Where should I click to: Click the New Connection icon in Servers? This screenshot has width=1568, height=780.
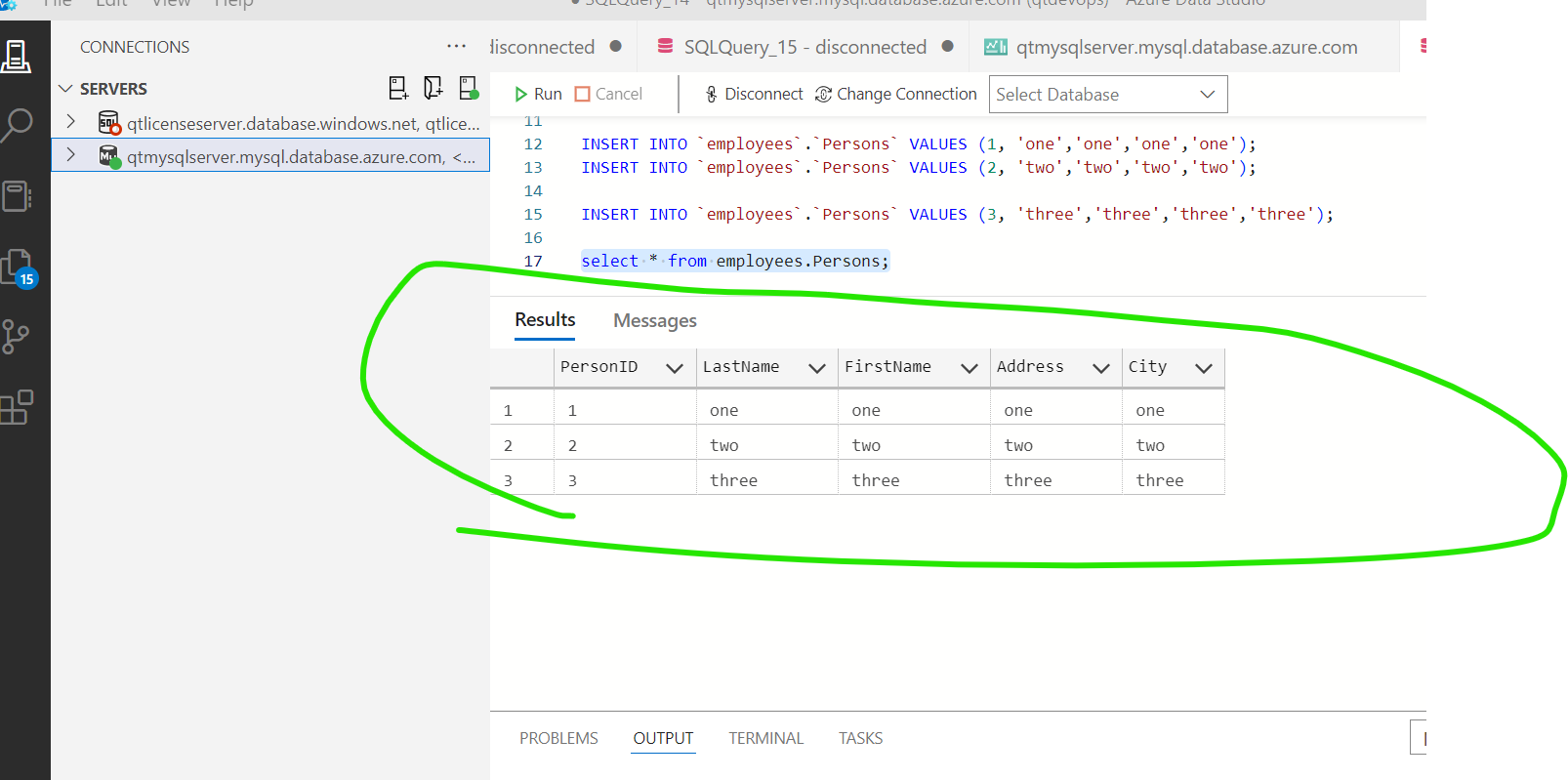pos(398,88)
